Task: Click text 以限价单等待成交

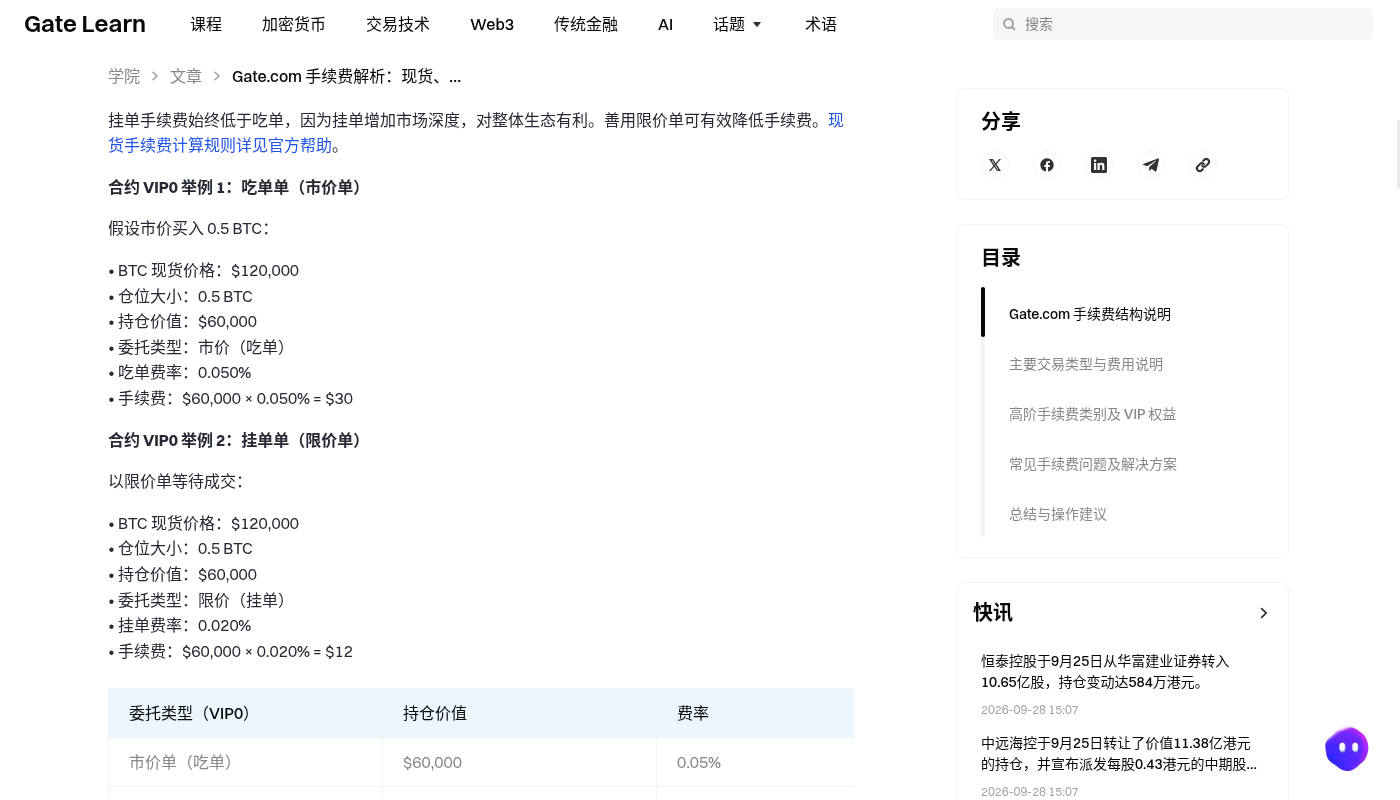Action: [x=176, y=481]
